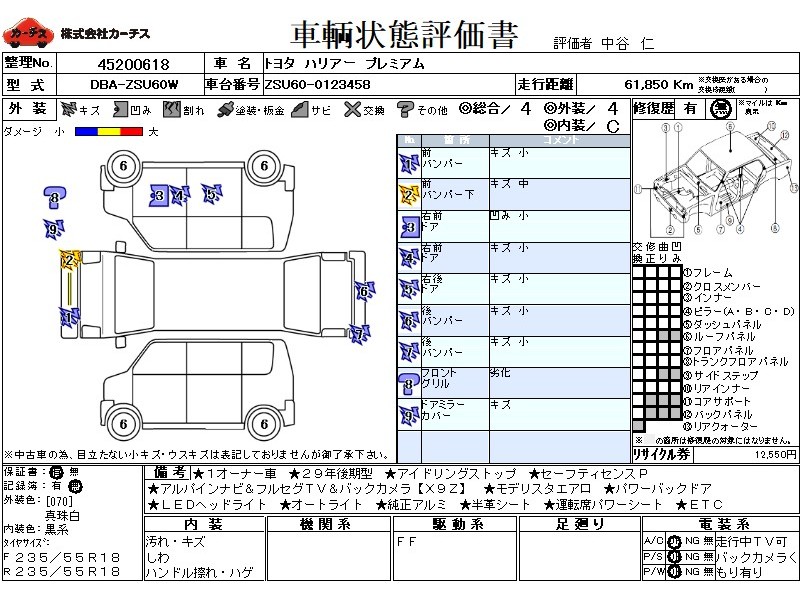800x600 pixels.
Task: Click the 交換 replacement X legend icon
Action: 352,109
